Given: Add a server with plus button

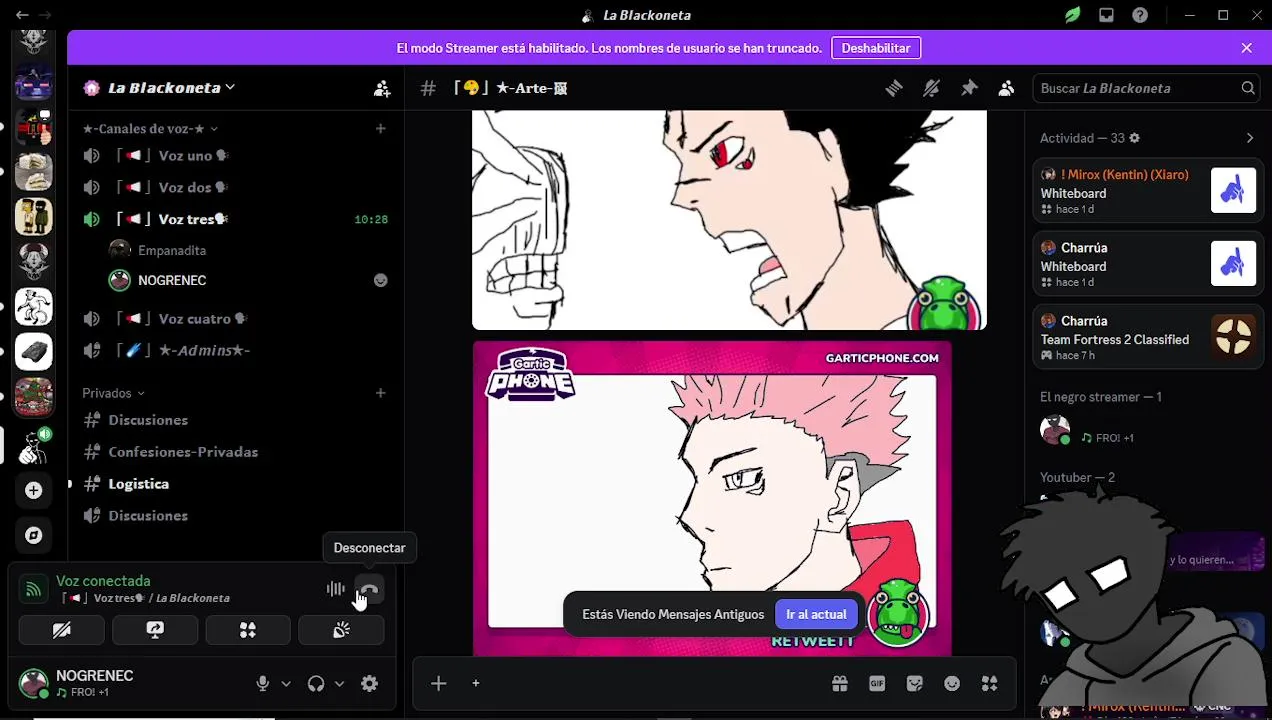Looking at the screenshot, I should click(x=34, y=490).
